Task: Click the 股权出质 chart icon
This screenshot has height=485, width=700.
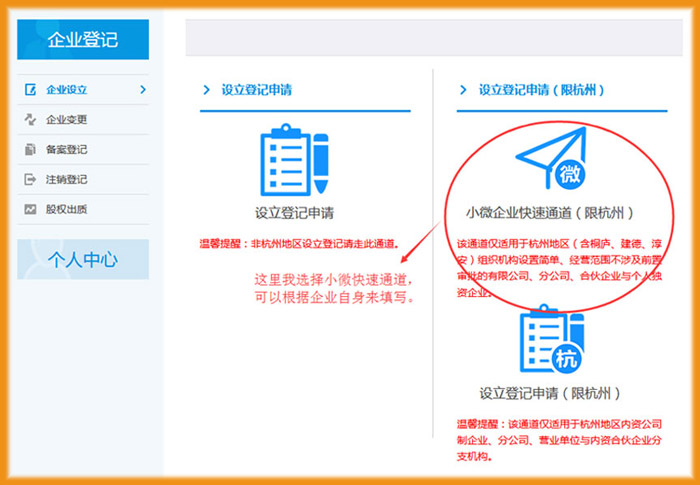Action: 29,209
